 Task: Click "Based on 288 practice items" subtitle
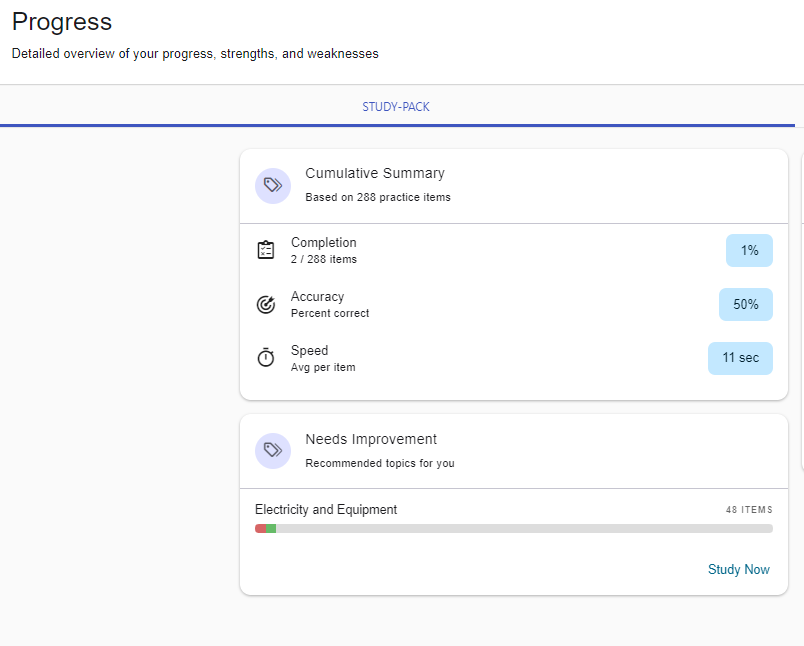click(378, 197)
